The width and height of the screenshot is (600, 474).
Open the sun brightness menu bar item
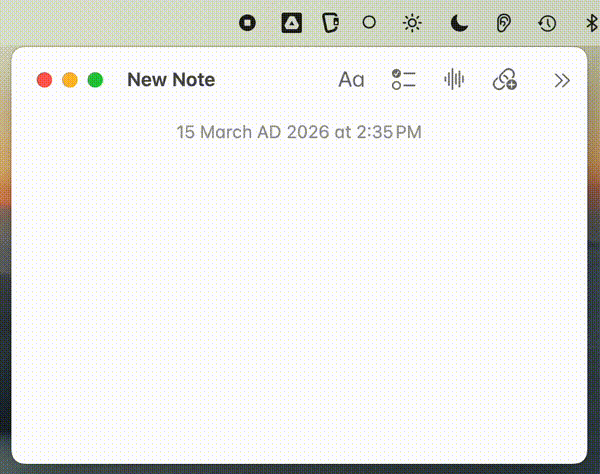tap(412, 22)
